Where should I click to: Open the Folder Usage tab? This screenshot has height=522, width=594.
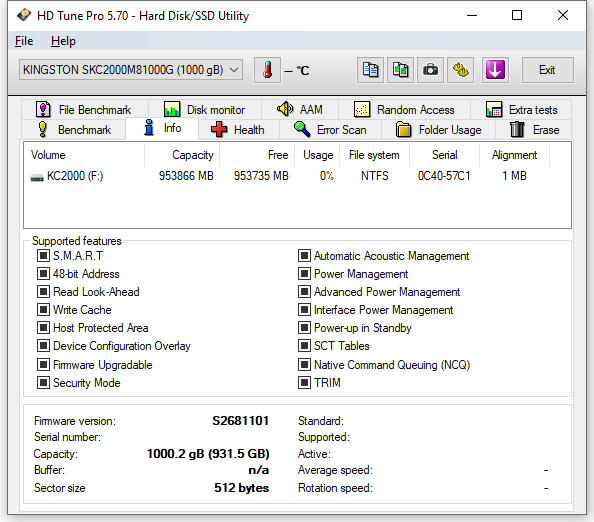click(x=439, y=130)
